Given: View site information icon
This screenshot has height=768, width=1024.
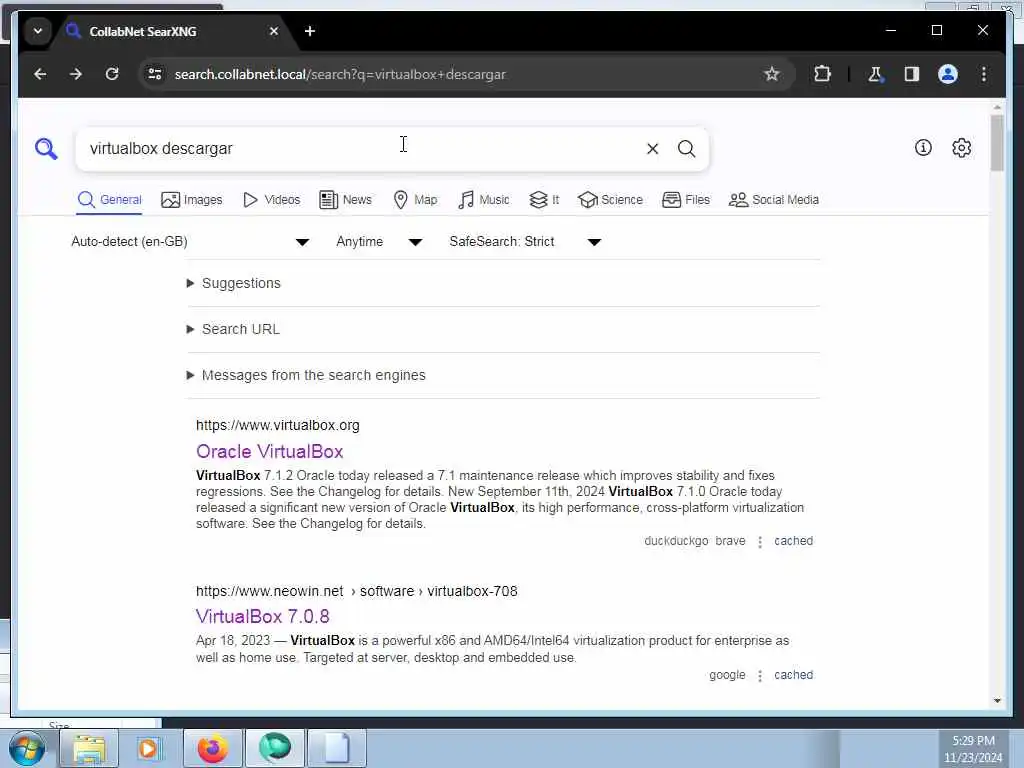Looking at the screenshot, I should [155, 74].
